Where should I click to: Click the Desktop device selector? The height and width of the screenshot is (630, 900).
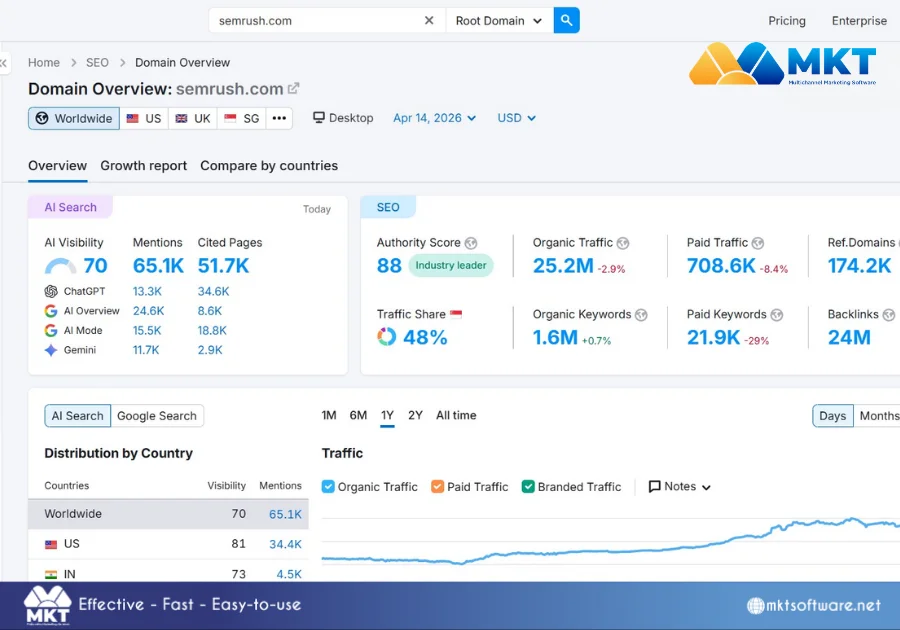[x=343, y=118]
